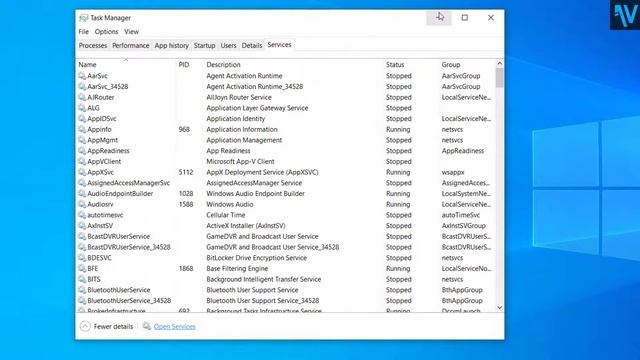The image size is (640, 360).
Task: Click the AudioEndpointBuilder gear icon
Action: [82, 193]
